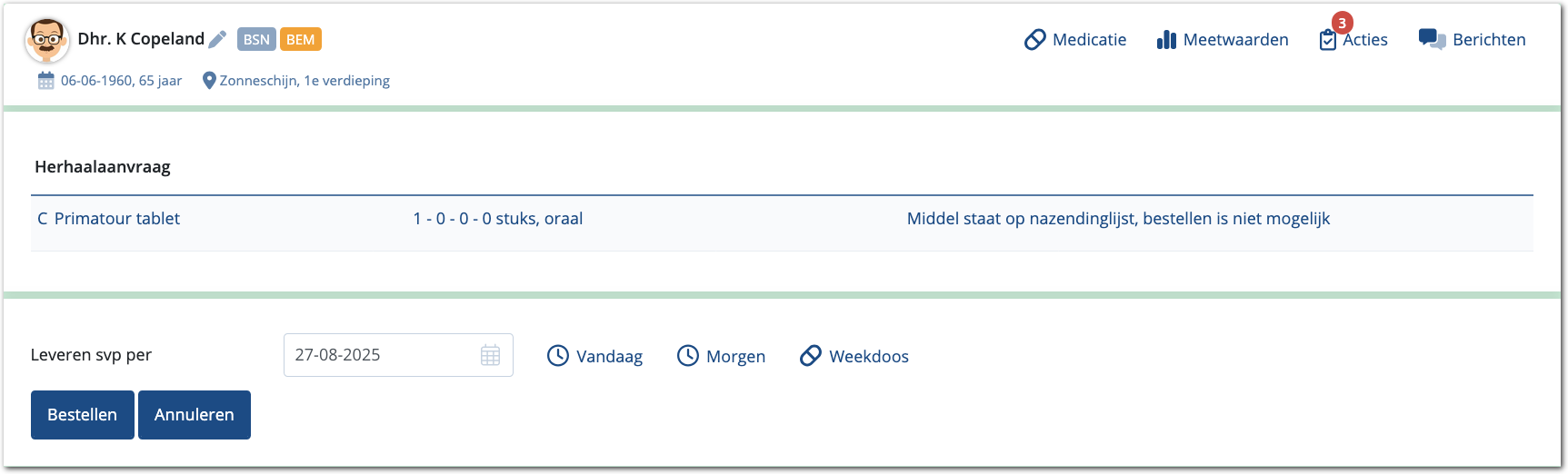Click the patient avatar picture

(x=46, y=40)
